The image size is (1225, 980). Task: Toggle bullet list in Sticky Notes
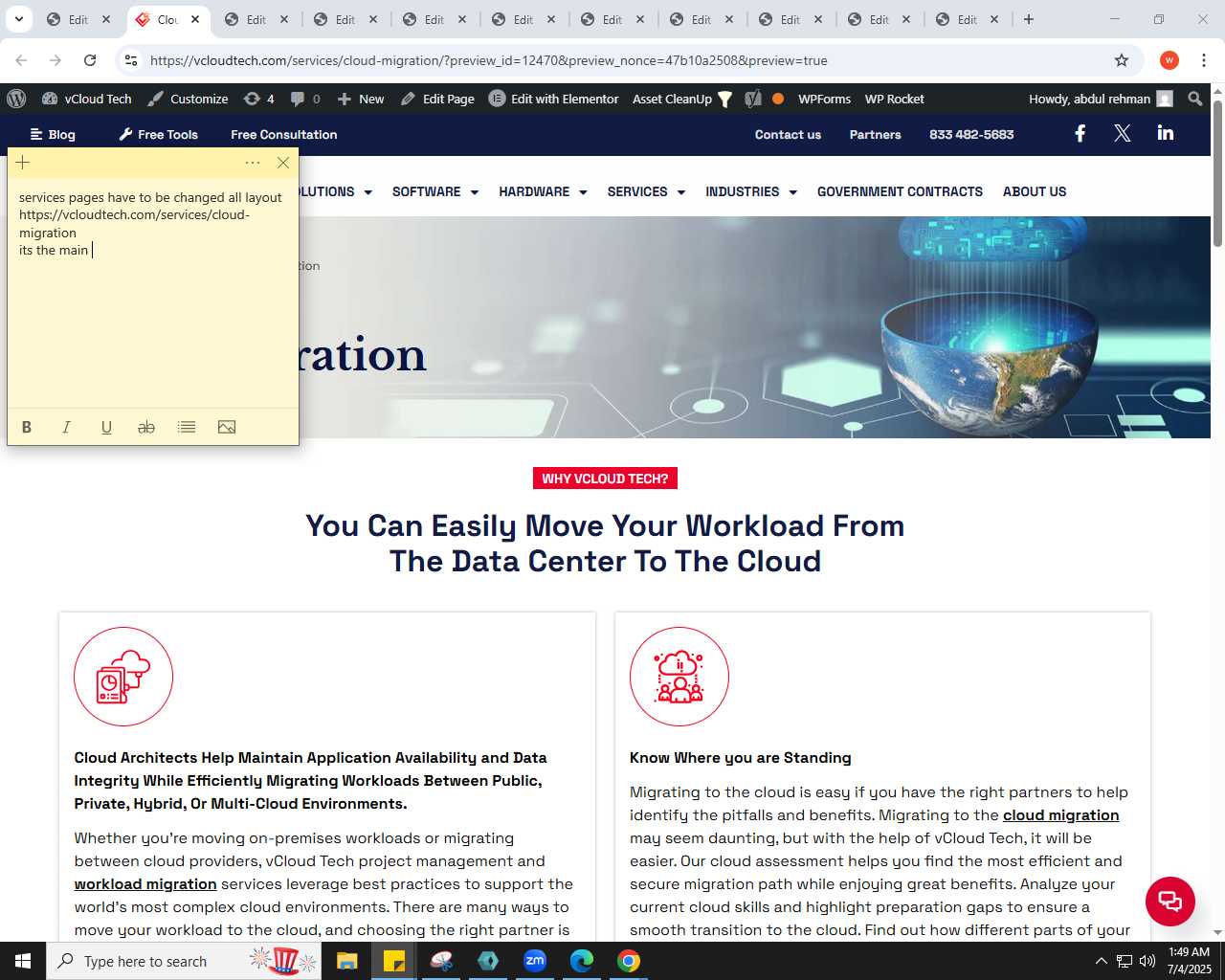click(x=187, y=427)
